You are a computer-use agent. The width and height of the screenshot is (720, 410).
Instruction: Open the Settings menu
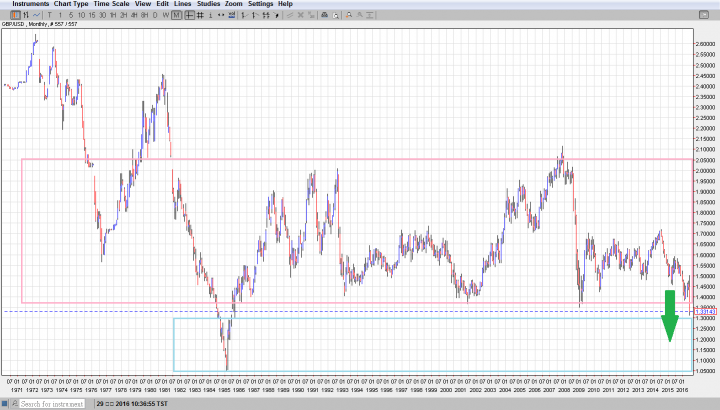[260, 4]
